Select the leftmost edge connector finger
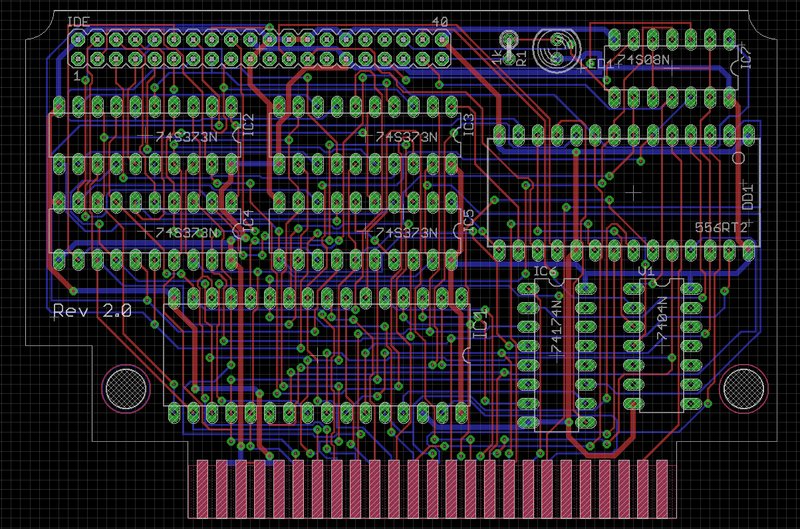Screen dimensions: 800x529 (203, 489)
